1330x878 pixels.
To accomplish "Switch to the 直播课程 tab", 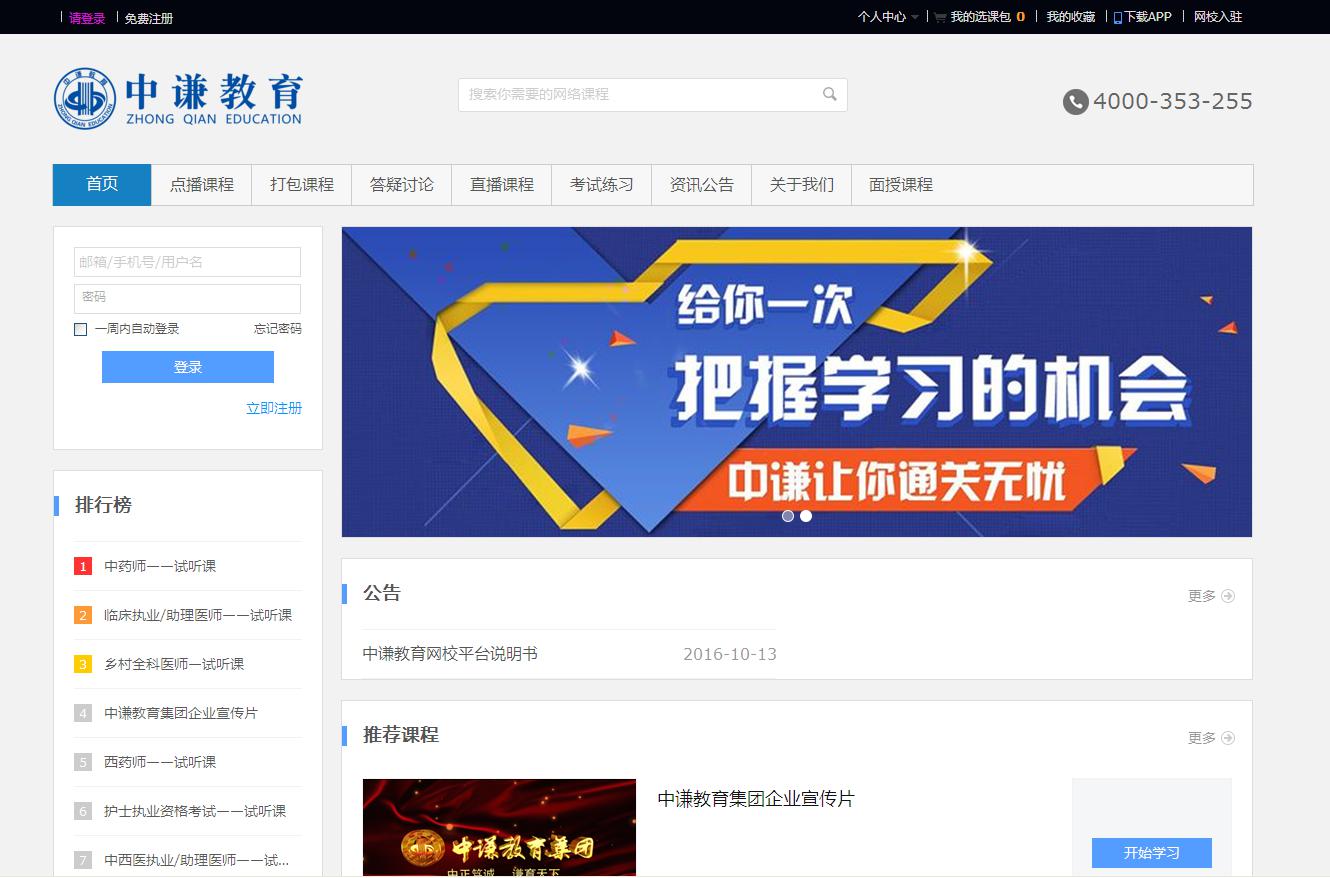I will coord(502,185).
